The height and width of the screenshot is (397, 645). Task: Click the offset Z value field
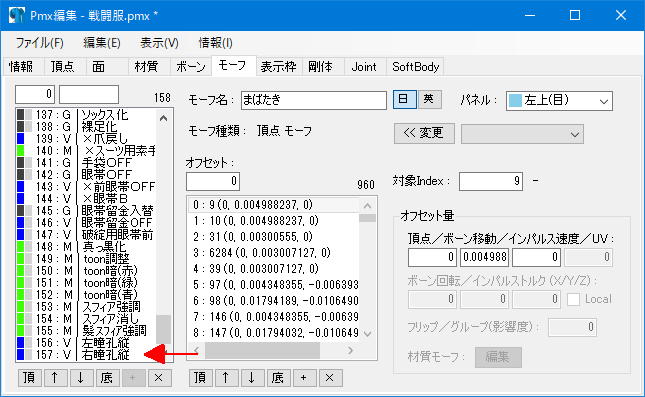click(x=536, y=258)
